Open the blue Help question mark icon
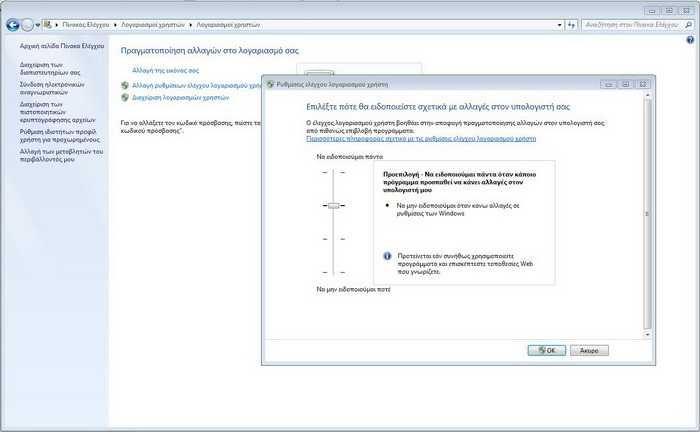Viewport: 700px width, 432px height. (x=690, y=40)
